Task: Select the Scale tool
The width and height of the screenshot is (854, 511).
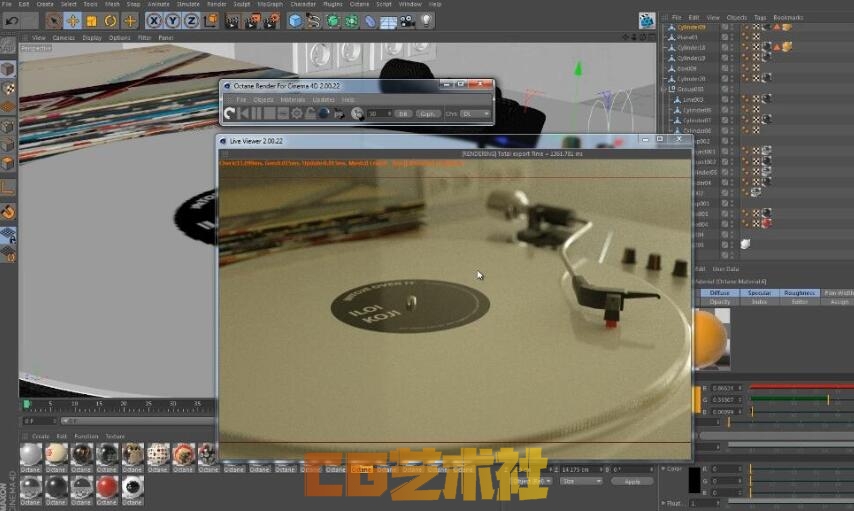Action: tap(92, 21)
